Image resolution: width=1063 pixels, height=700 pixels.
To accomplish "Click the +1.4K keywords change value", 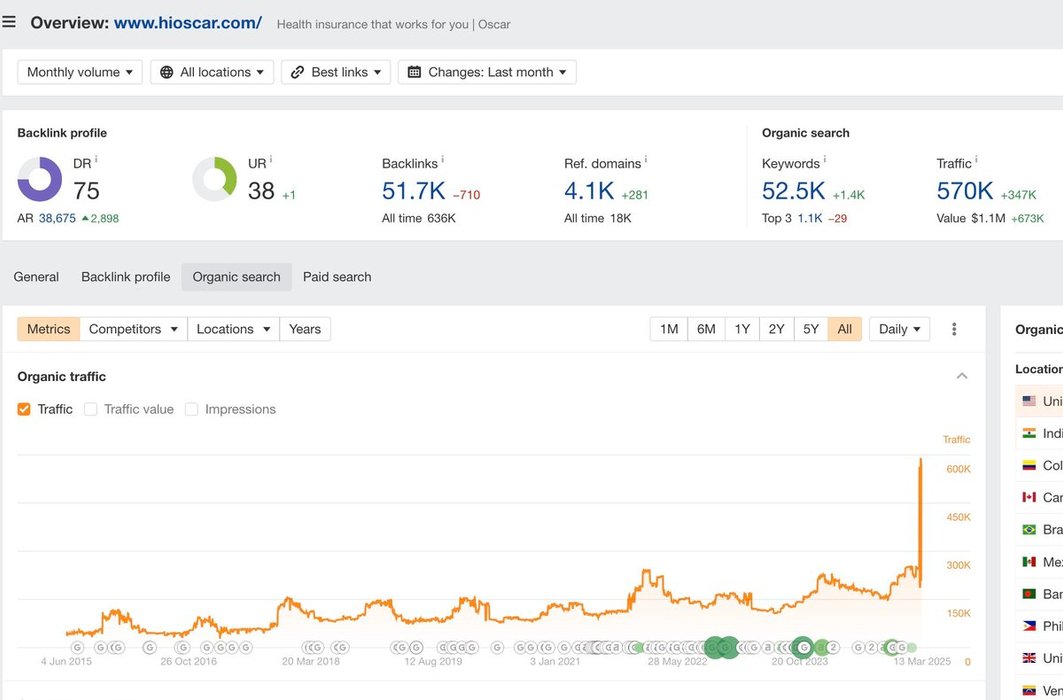I will pos(849,195).
